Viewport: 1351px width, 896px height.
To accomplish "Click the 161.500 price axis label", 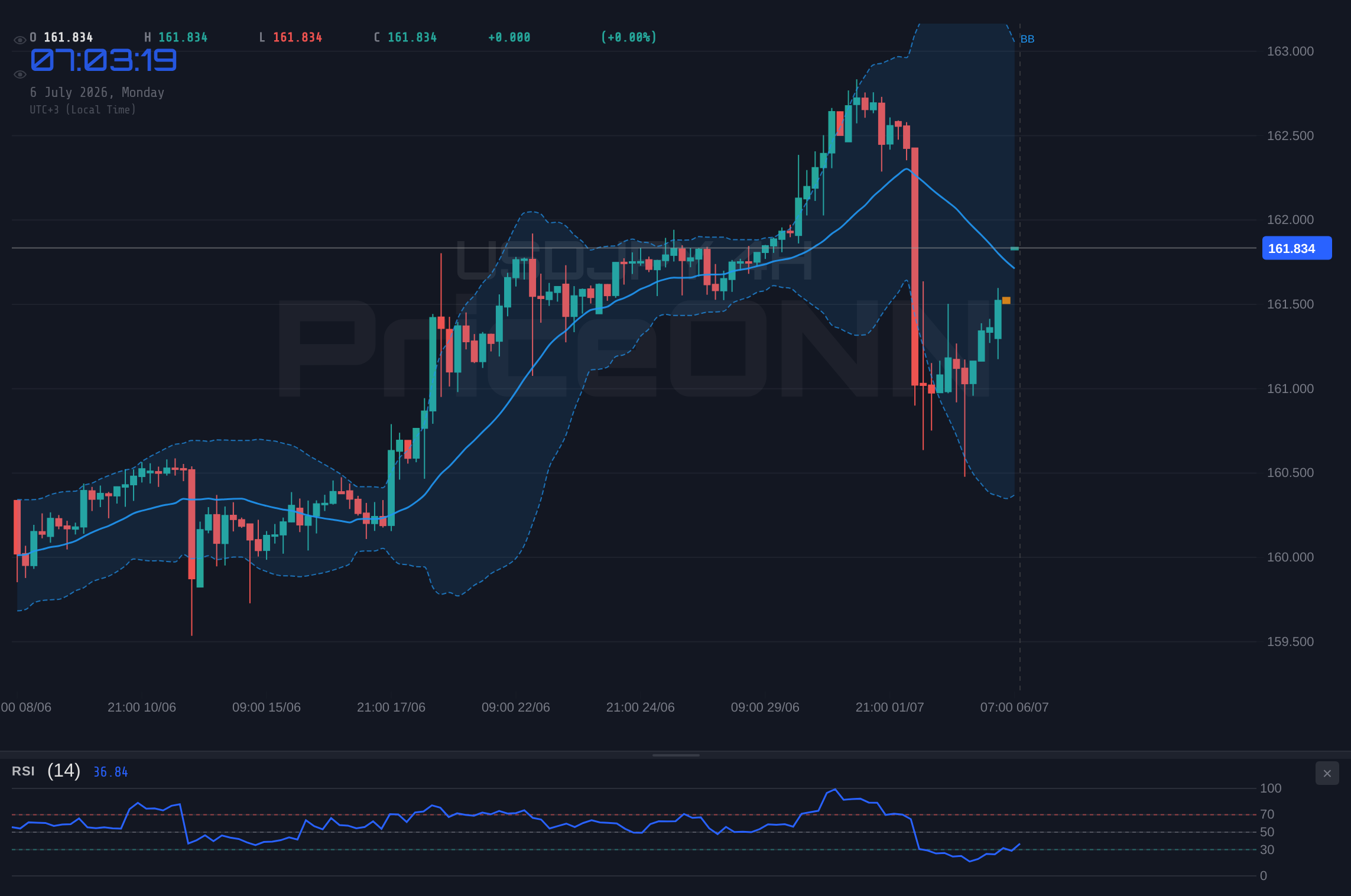I will coord(1290,304).
